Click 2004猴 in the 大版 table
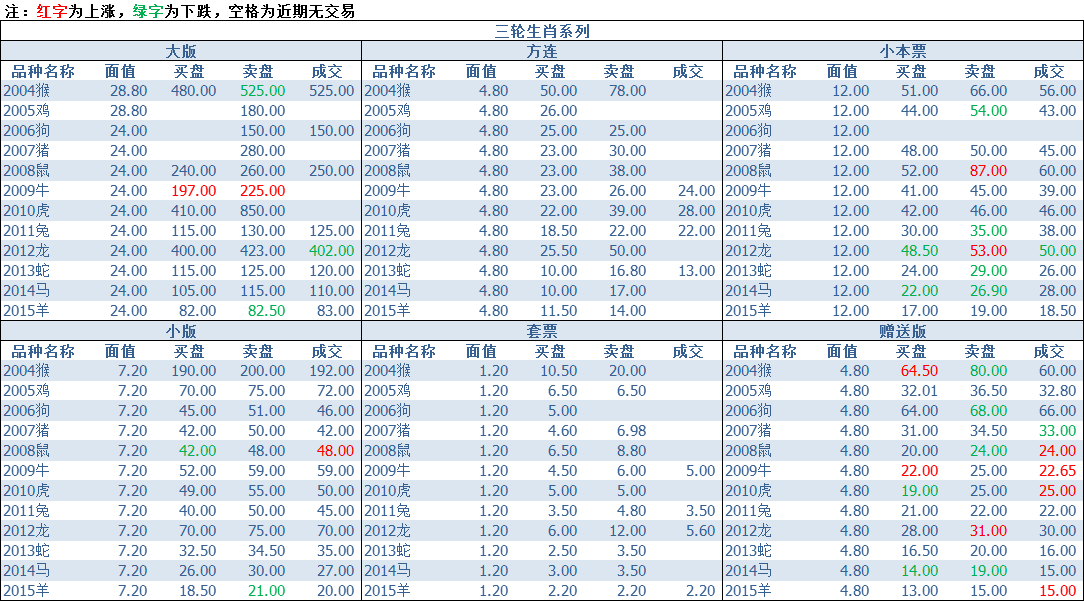This screenshot has height=601, width=1084. click(x=27, y=91)
